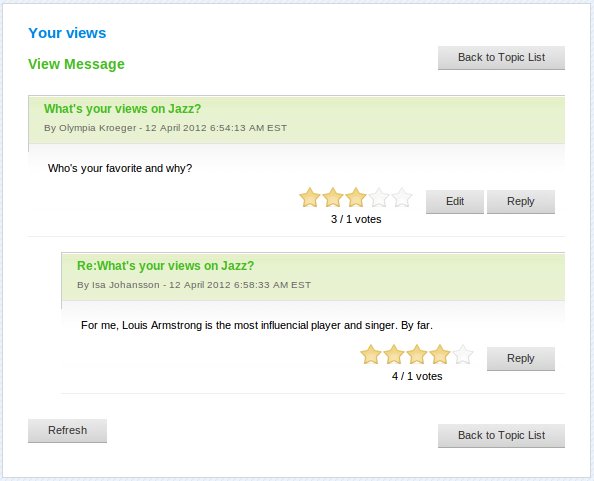The width and height of the screenshot is (594, 481).
Task: Rate Olympia Kroeger's post four stars
Action: click(379, 198)
